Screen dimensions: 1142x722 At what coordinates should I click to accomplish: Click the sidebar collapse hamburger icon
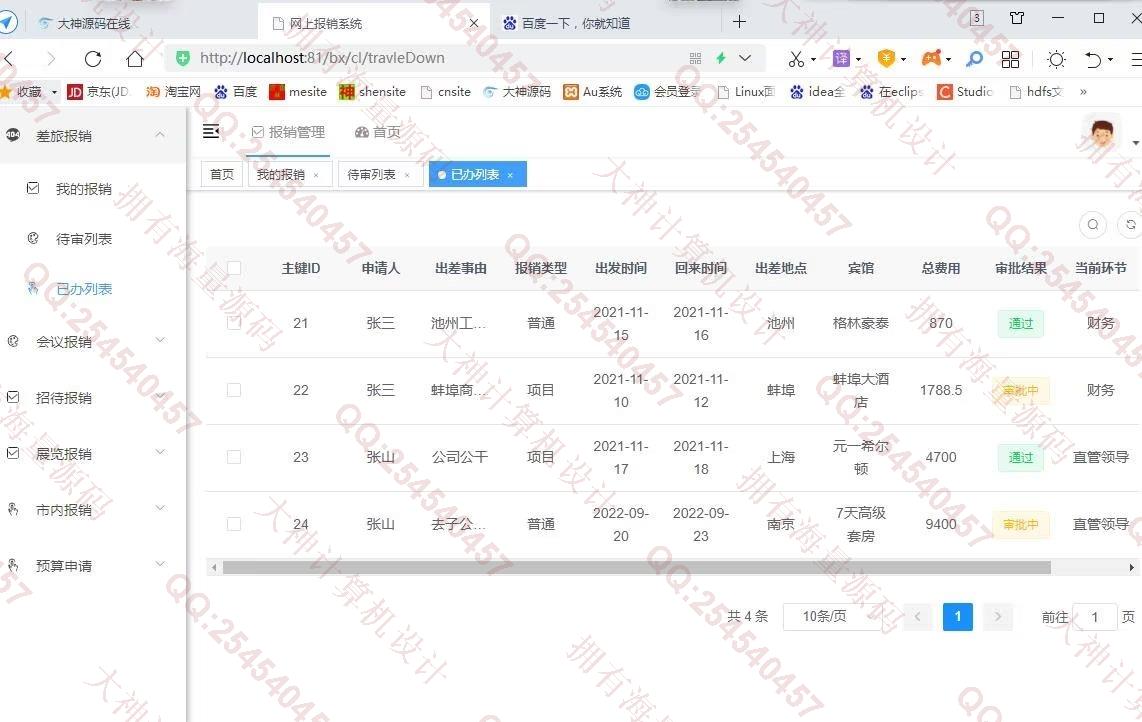coord(211,131)
